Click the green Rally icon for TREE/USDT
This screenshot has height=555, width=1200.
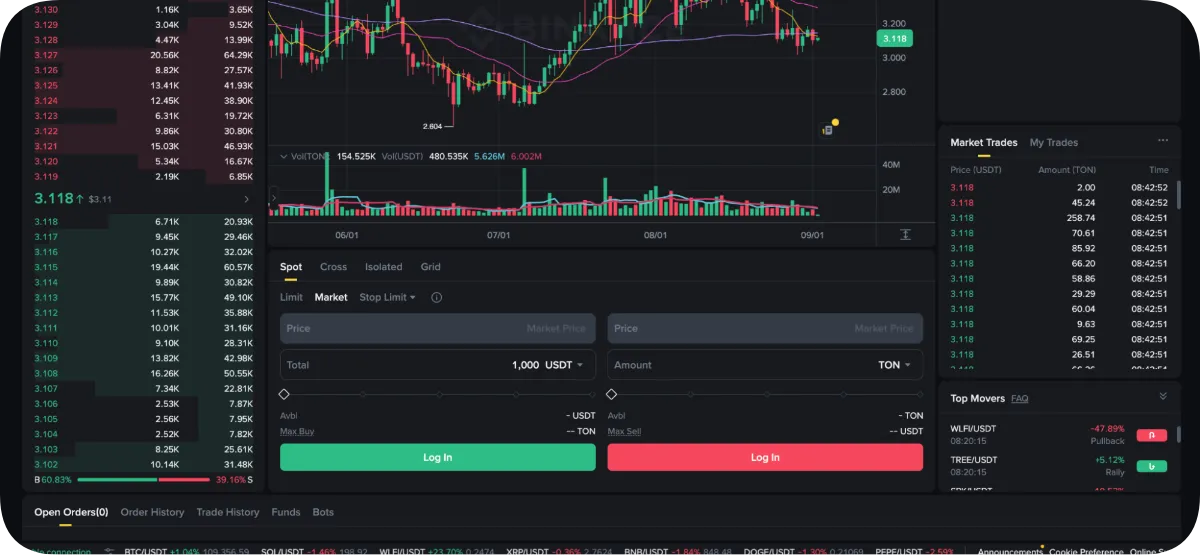tap(1152, 466)
